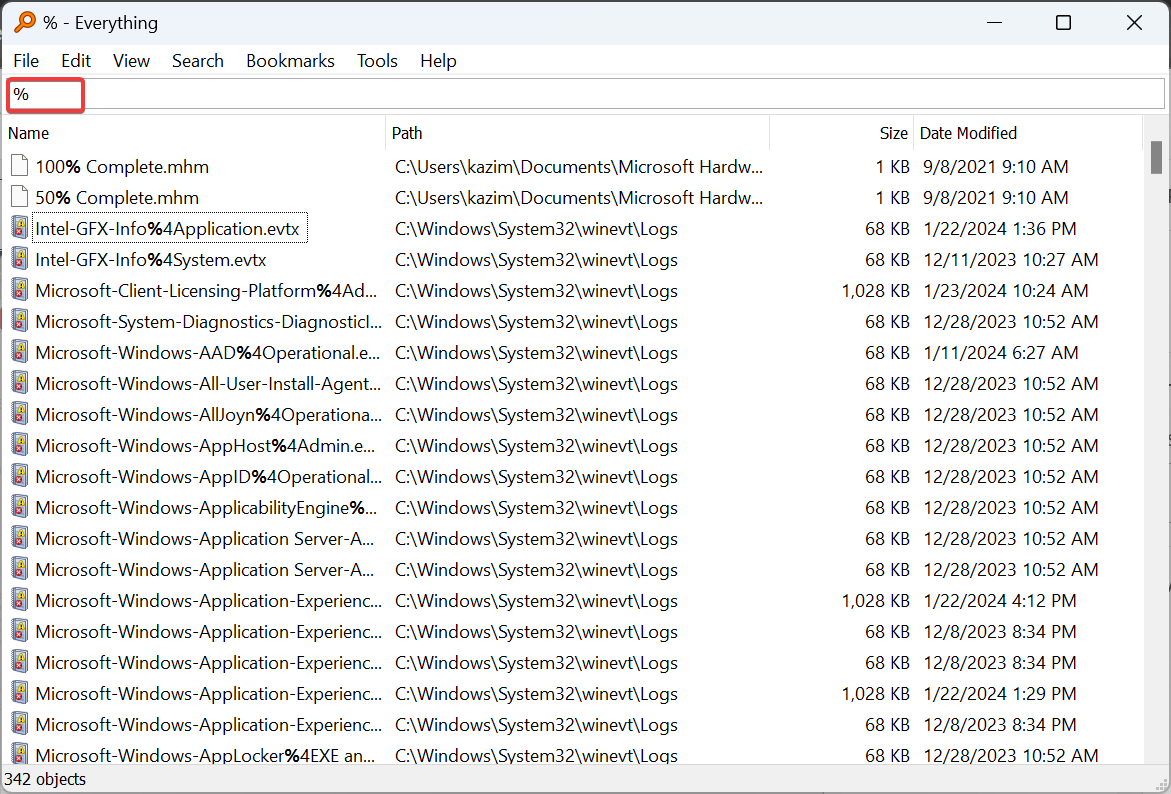Click the 342 objects status bar text
The width and height of the screenshot is (1171, 794).
pos(46,779)
